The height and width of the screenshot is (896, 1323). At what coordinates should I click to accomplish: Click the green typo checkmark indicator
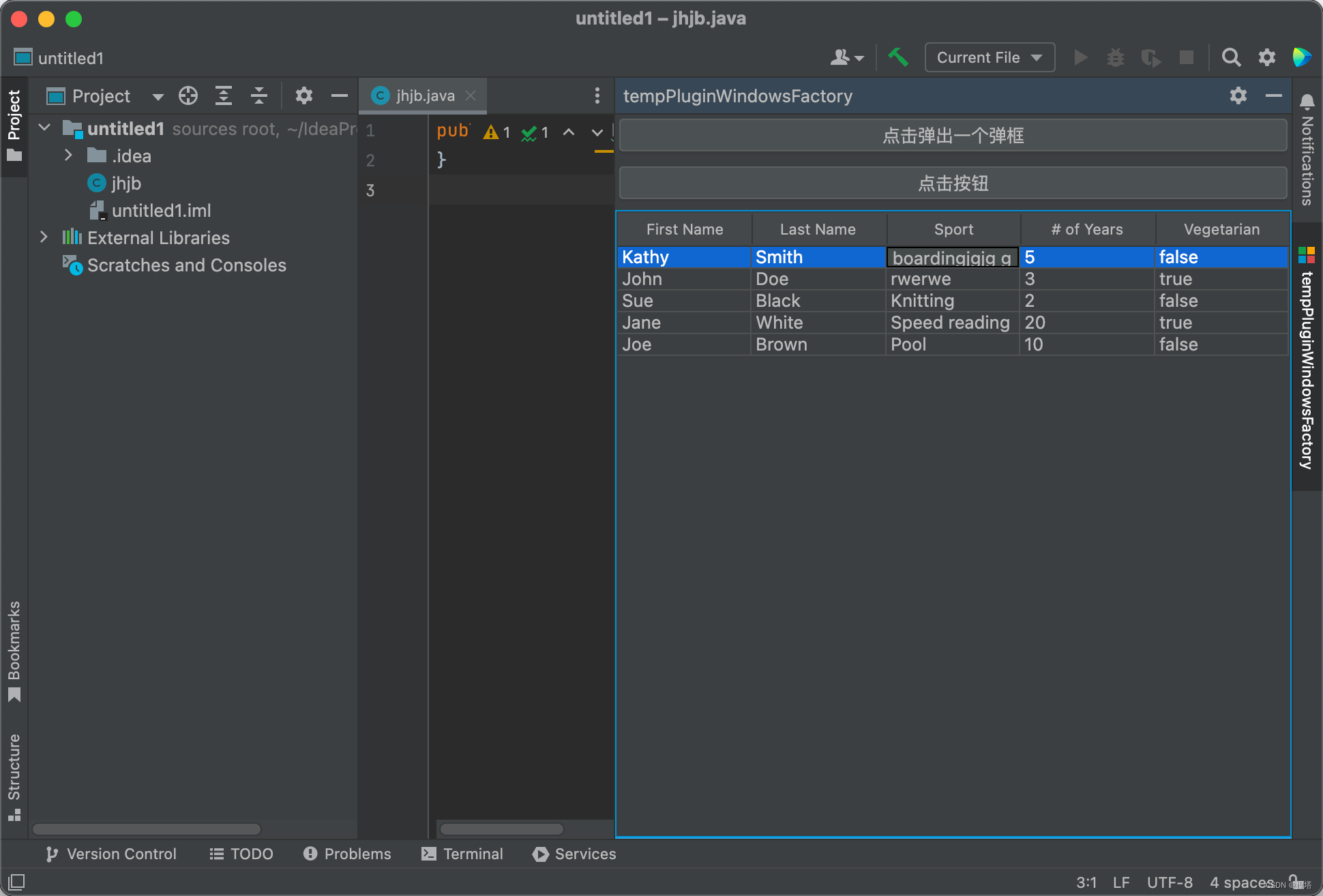tap(529, 132)
